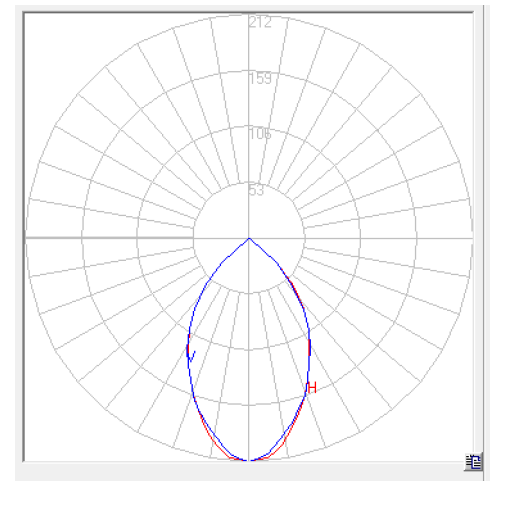This screenshot has height=506, width=515.
Task: Click the red H curve label
Action: click(x=312, y=388)
